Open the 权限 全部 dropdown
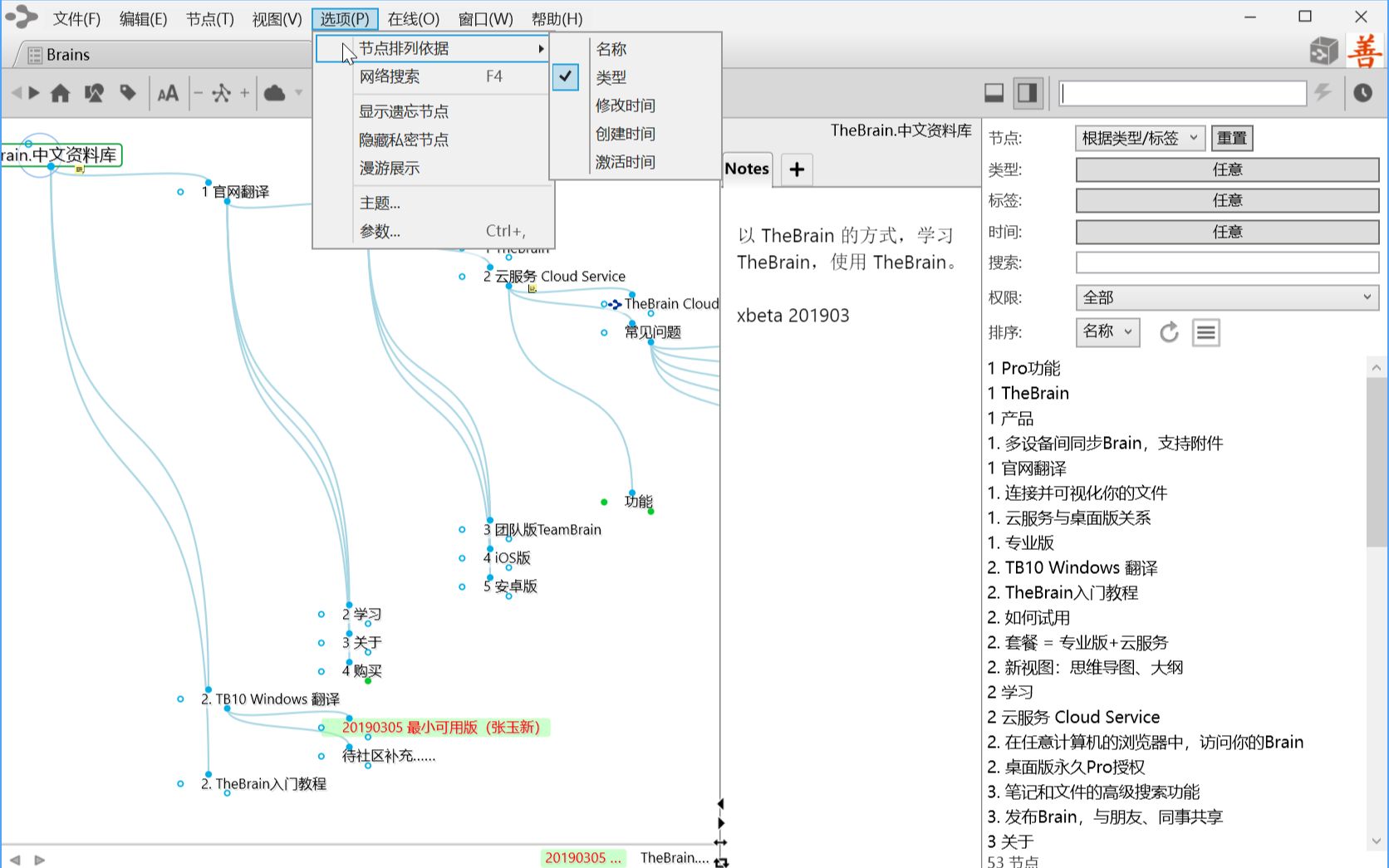Viewport: 1389px width, 868px height. tap(1227, 297)
